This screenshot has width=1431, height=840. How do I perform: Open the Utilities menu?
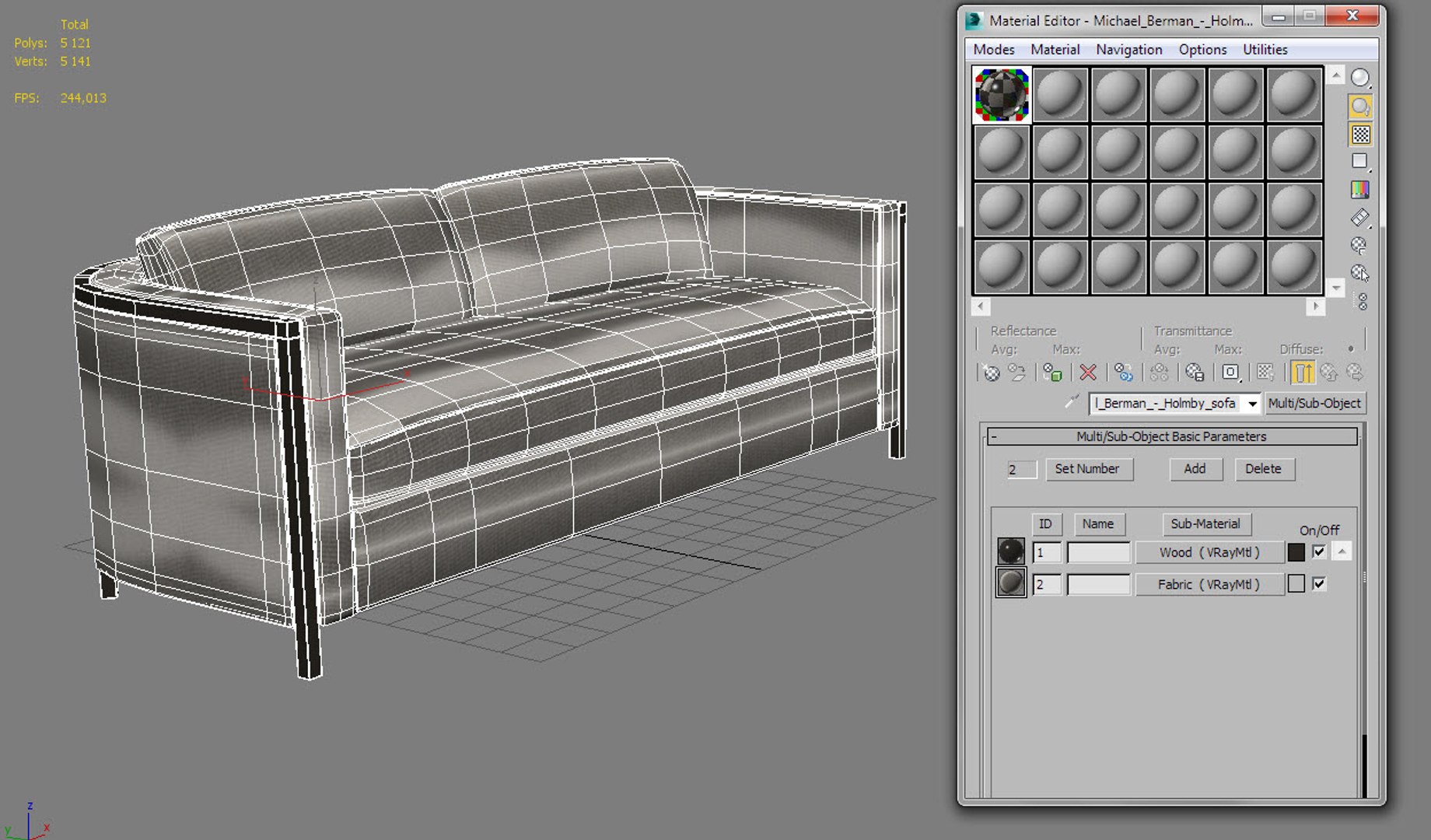(1265, 50)
